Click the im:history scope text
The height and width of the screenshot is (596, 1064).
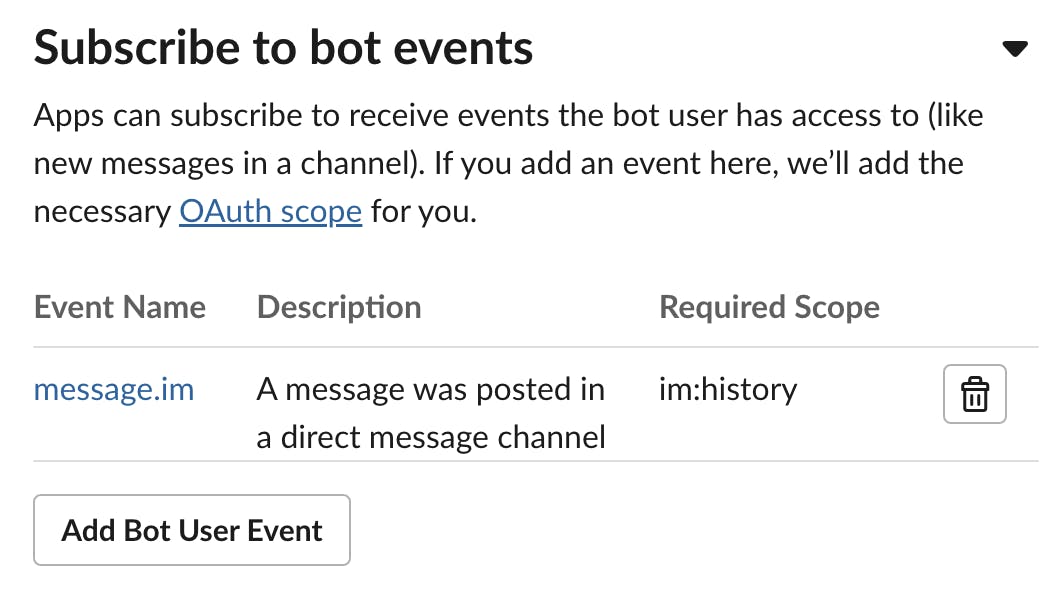(x=728, y=390)
